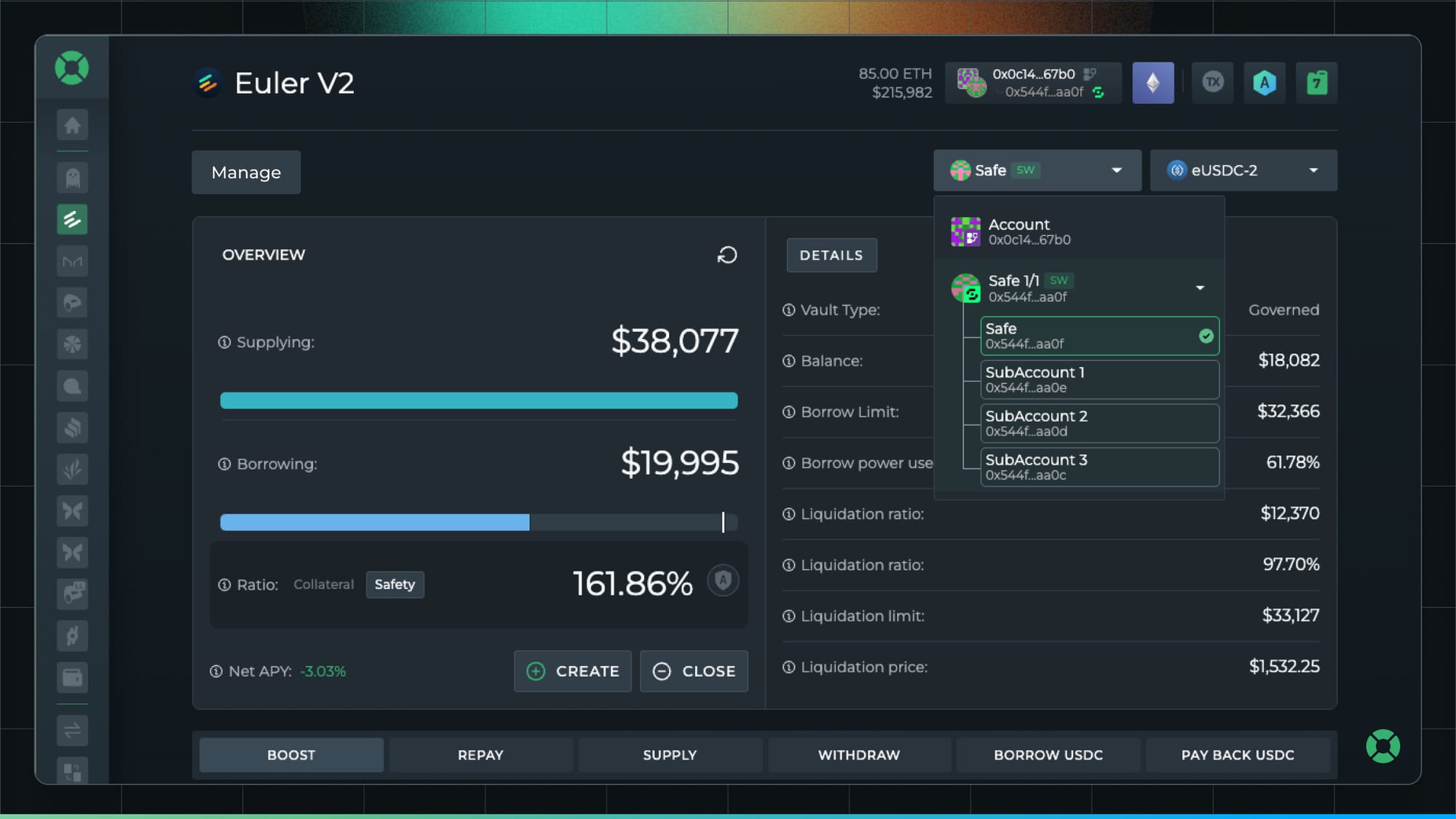
Task: Click the info icon beside Borrow Limit
Action: click(x=788, y=412)
